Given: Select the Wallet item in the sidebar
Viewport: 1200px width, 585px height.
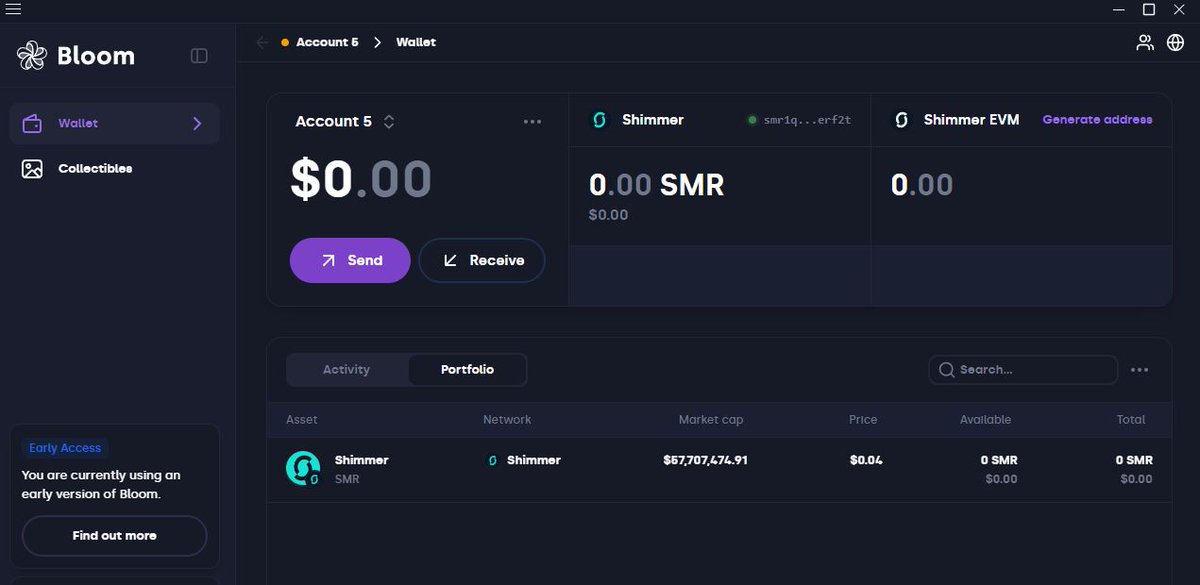Looking at the screenshot, I should click(115, 124).
